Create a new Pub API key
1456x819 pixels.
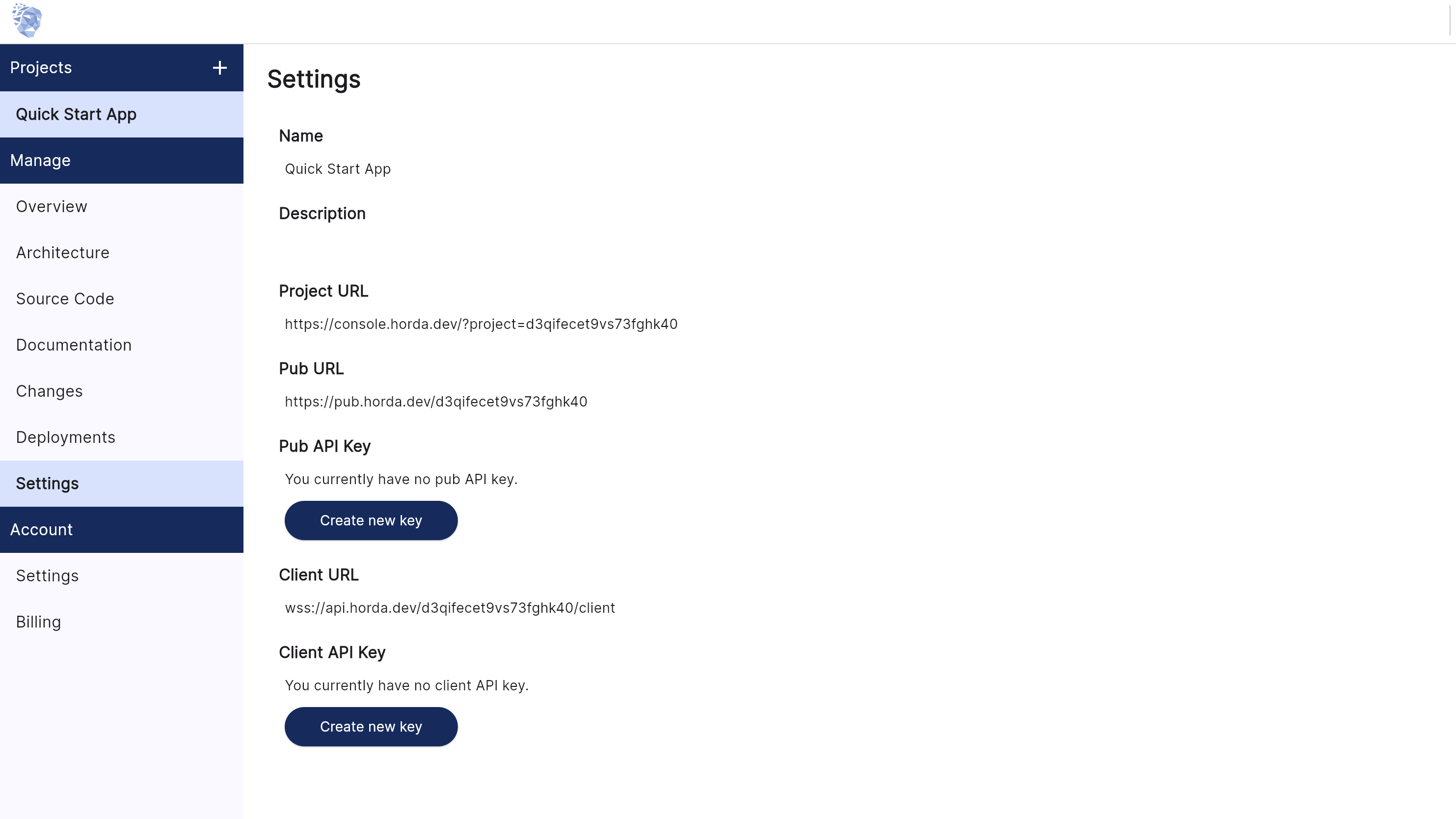(371, 520)
